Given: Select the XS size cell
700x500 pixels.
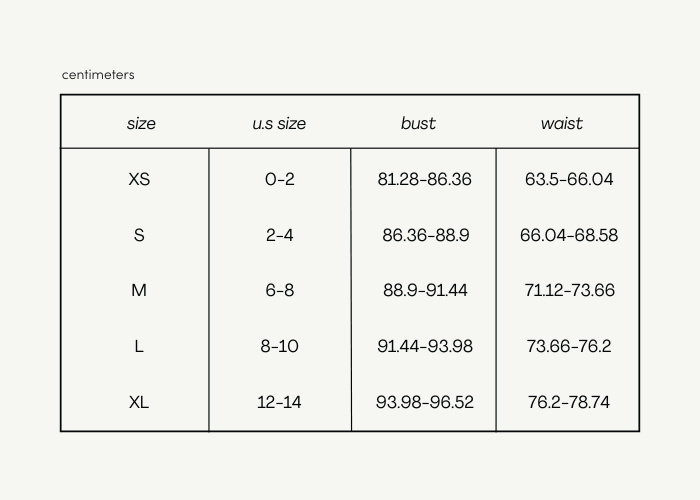Looking at the screenshot, I should pos(139,180).
